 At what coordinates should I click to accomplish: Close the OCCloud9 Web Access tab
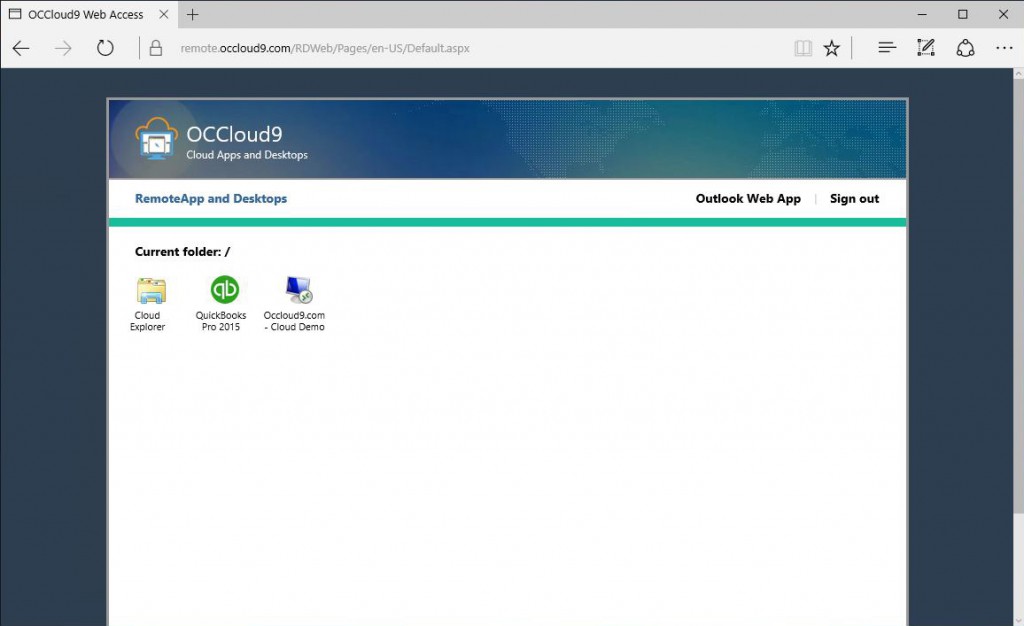[164, 14]
